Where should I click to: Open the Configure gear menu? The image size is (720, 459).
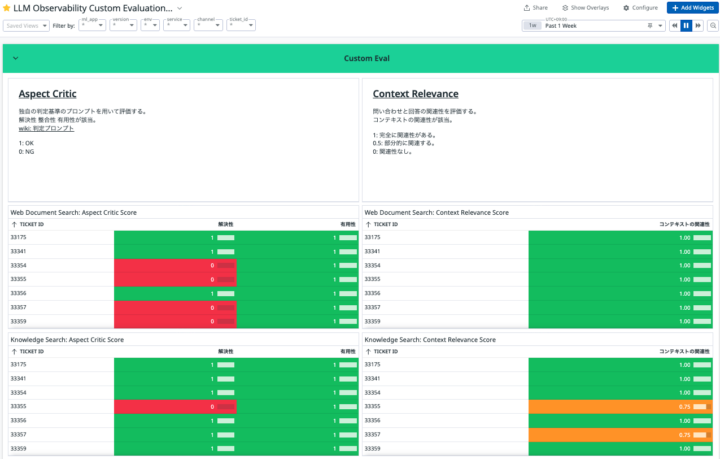(640, 8)
